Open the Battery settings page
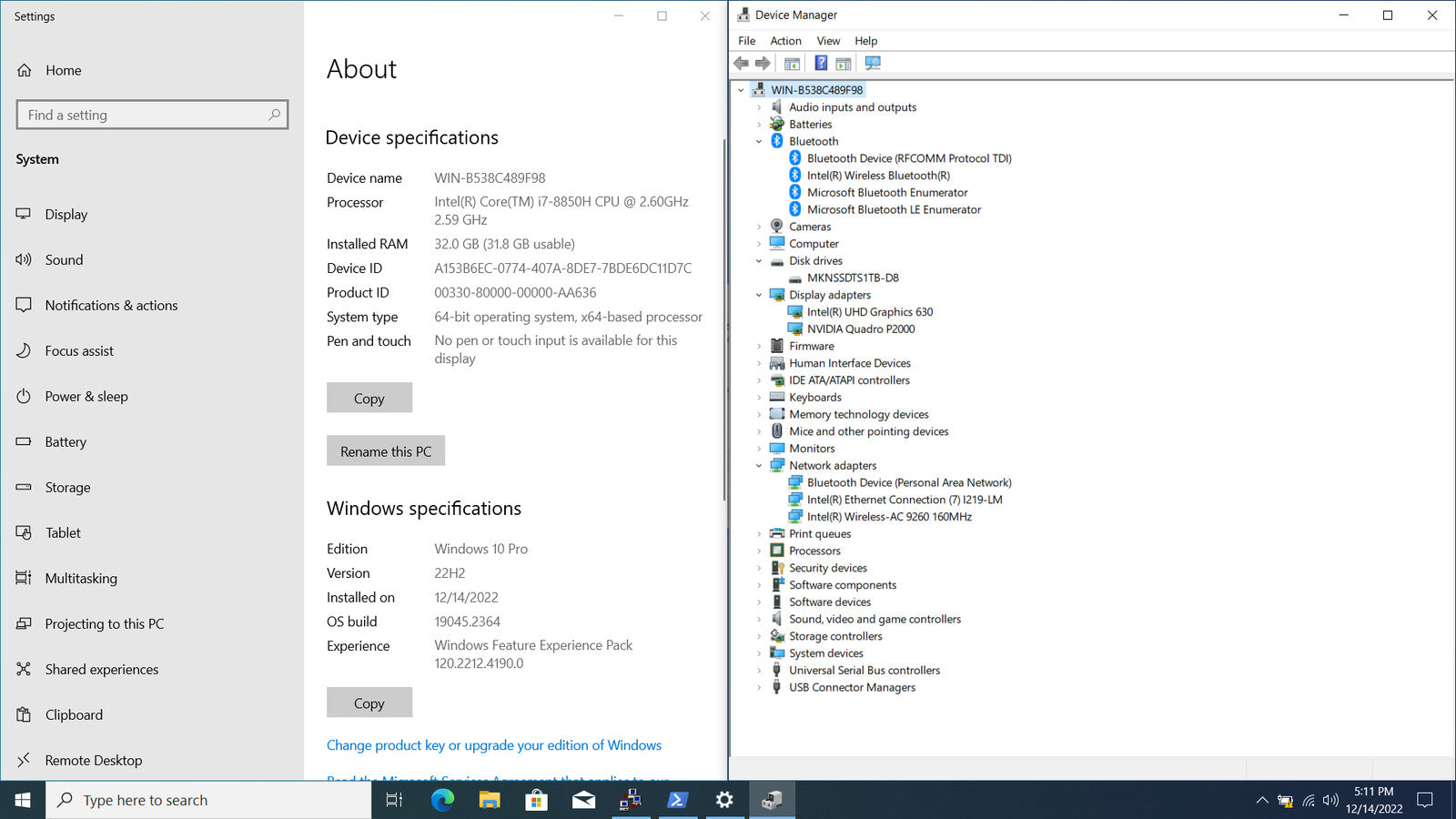This screenshot has height=819, width=1456. click(x=66, y=442)
